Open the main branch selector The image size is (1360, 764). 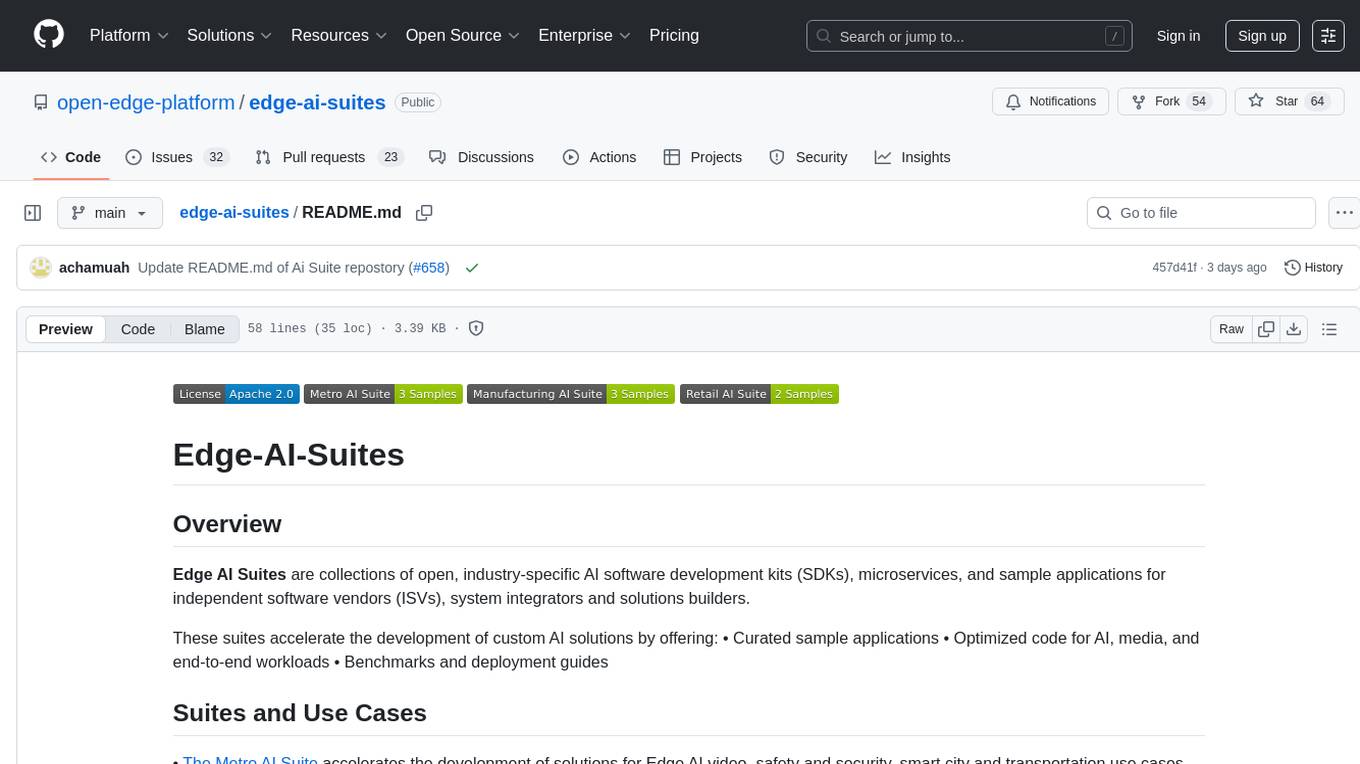coord(110,213)
